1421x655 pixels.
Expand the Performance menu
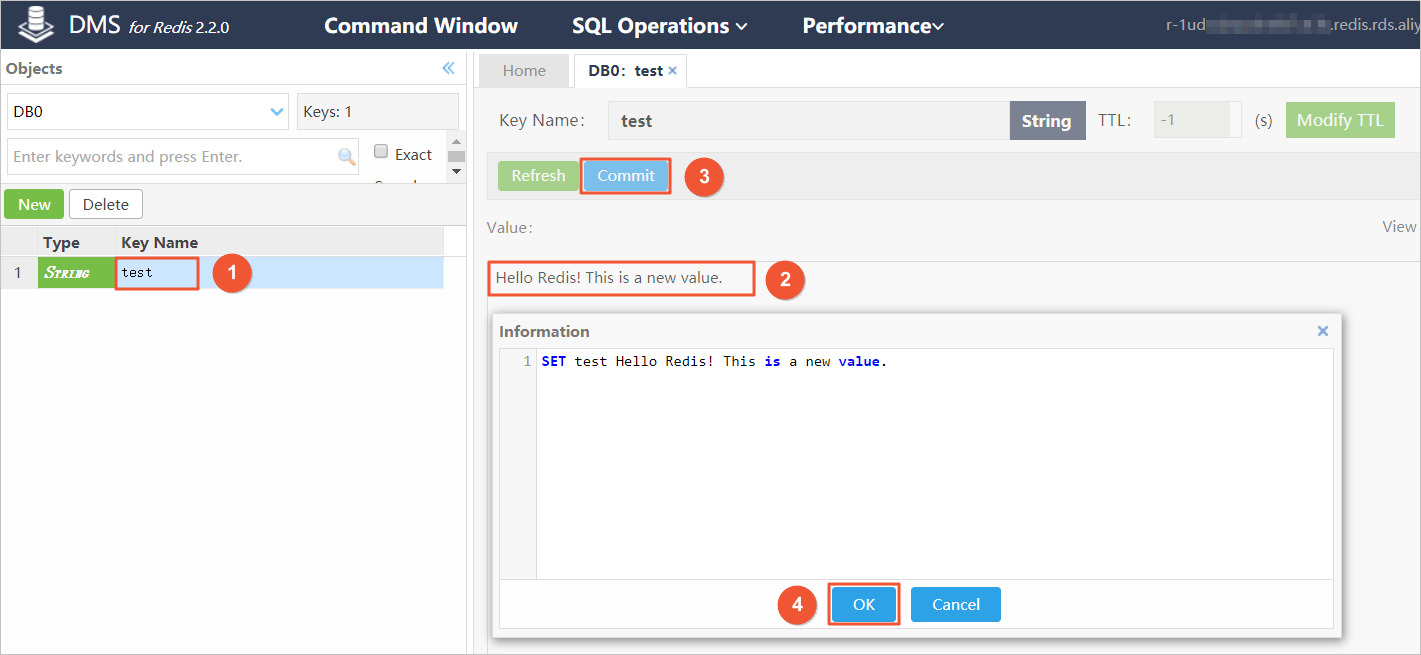click(873, 26)
